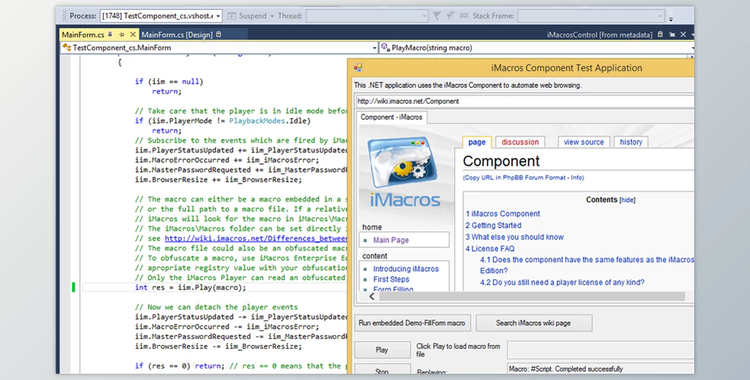
Task: Open the 'First Steps' sidebar link
Action: click(391, 279)
